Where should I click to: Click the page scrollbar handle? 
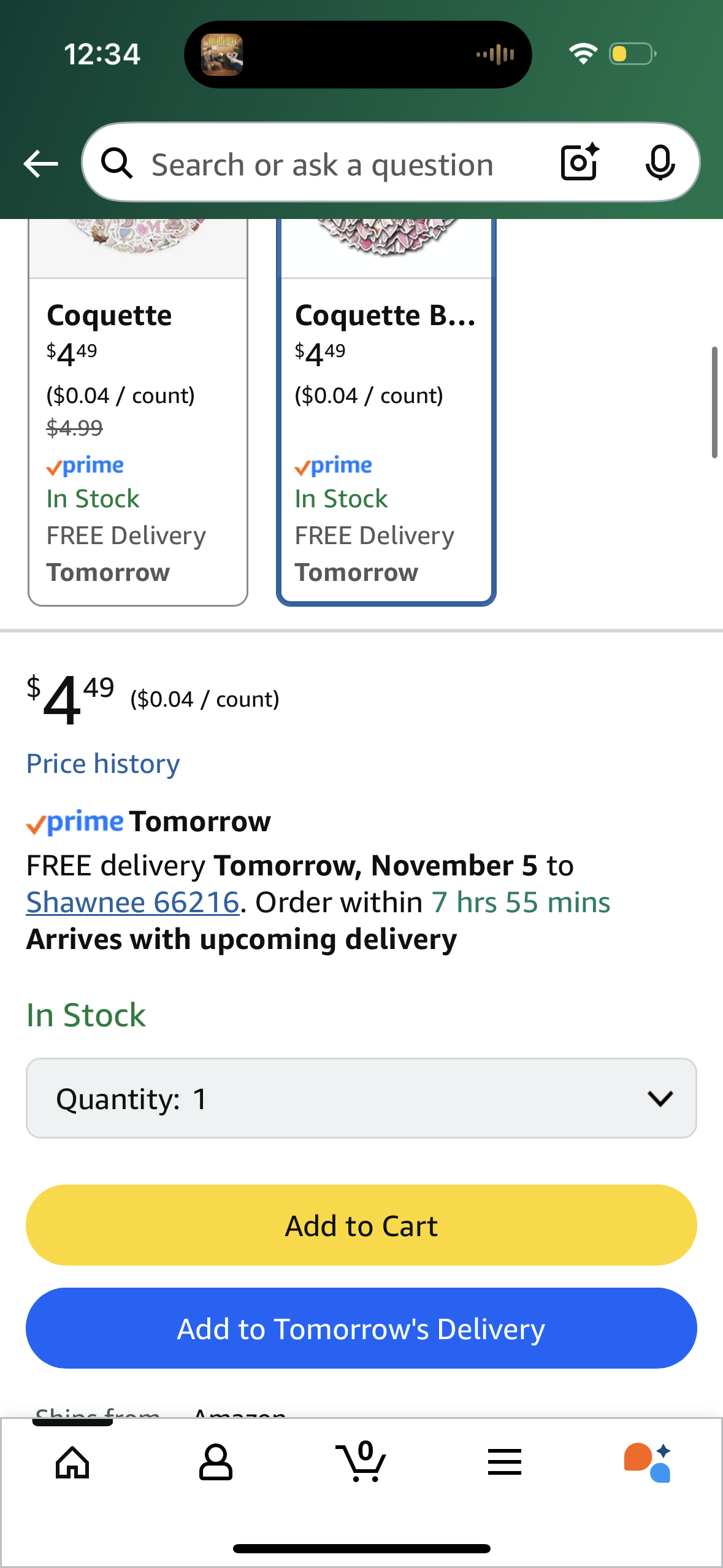click(714, 402)
